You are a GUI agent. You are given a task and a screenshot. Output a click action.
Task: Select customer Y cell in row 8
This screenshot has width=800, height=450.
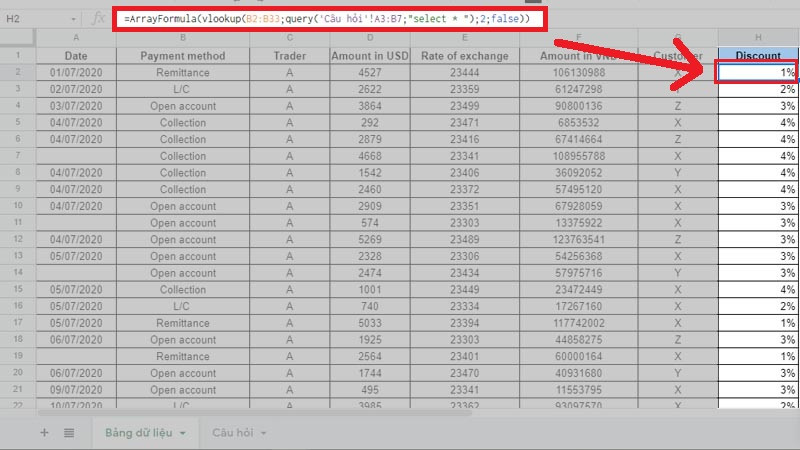pyautogui.click(x=678, y=172)
